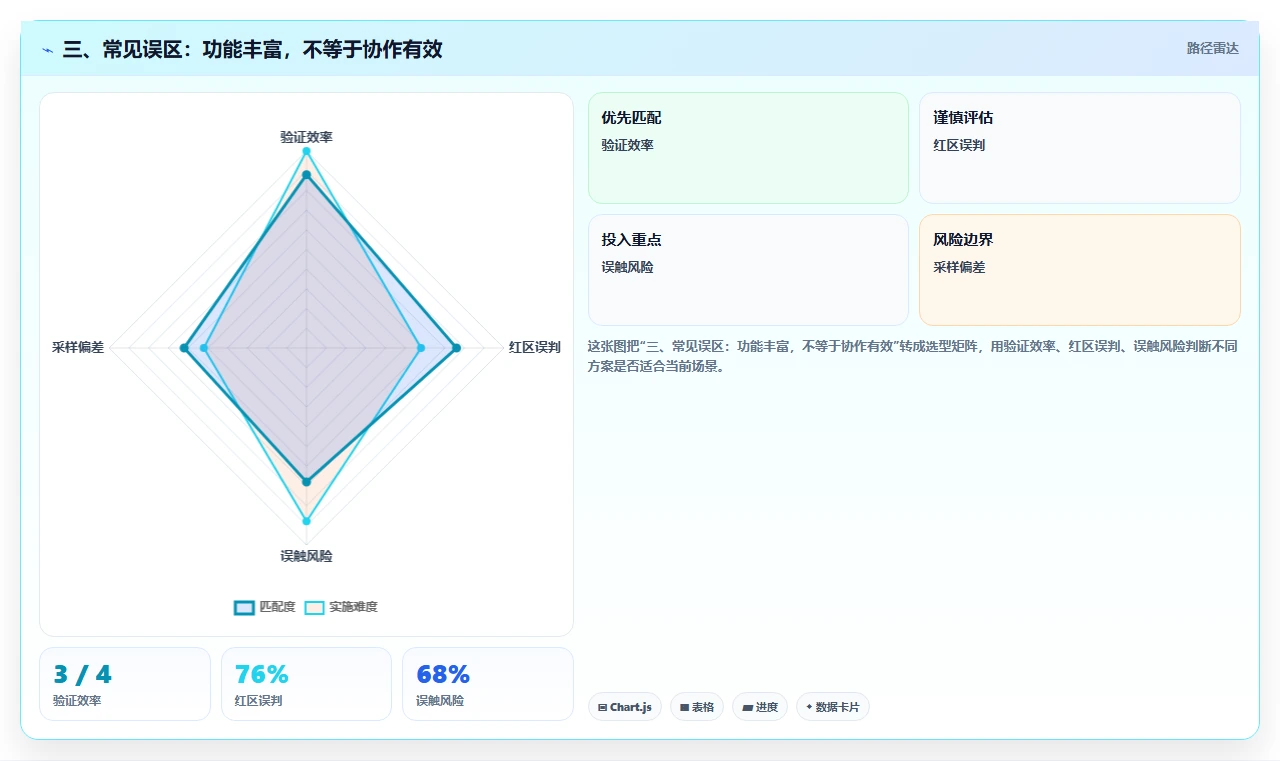Click the 实施难度 data point on 验证效率 axis
The height and width of the screenshot is (761, 1280).
(306, 151)
